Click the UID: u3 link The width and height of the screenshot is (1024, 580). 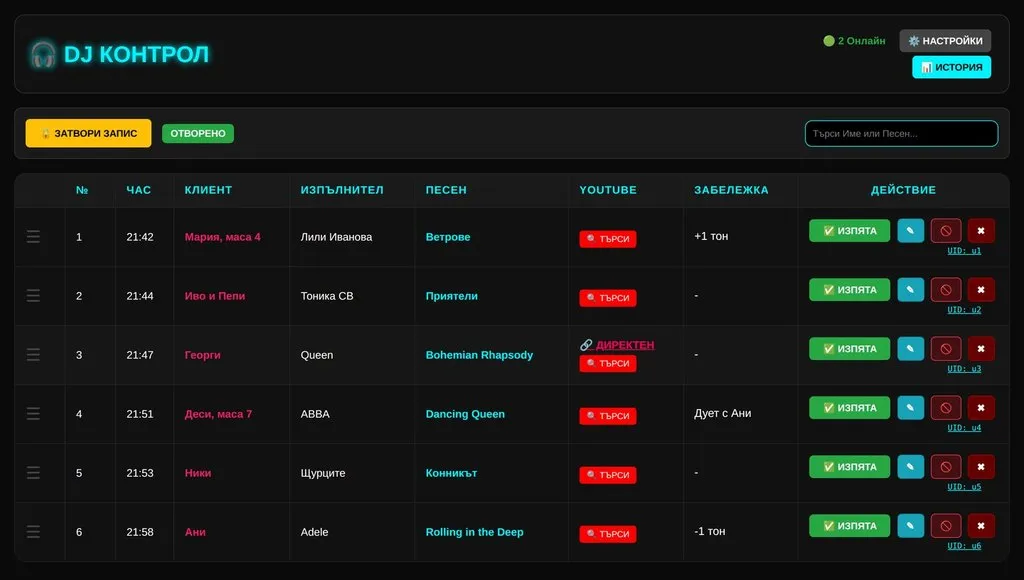pos(964,369)
